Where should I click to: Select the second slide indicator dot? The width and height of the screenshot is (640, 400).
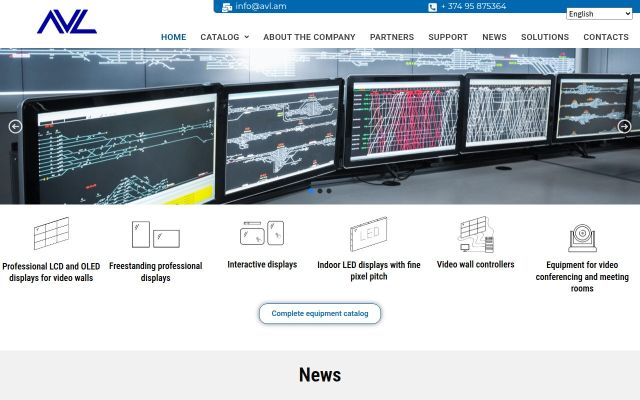coord(320,191)
